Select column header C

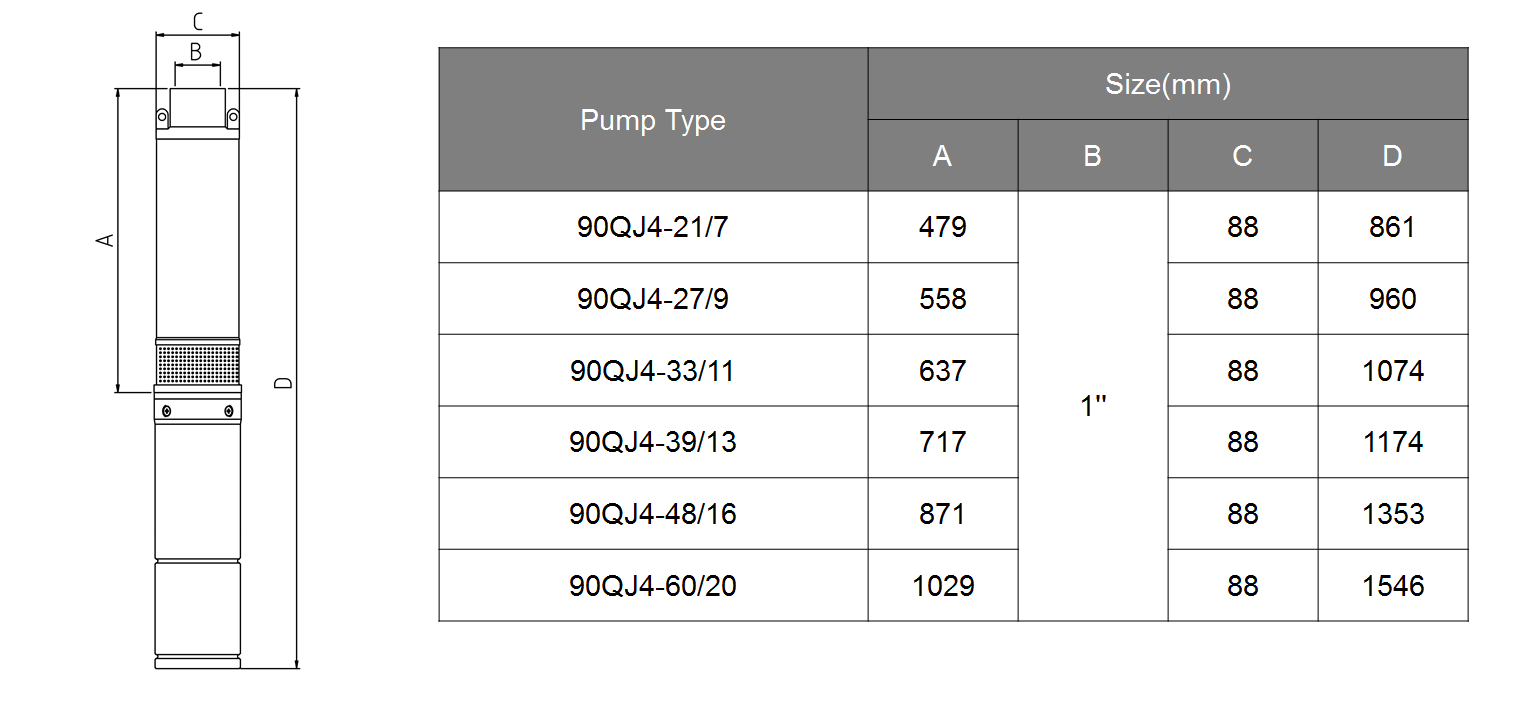click(x=1242, y=156)
